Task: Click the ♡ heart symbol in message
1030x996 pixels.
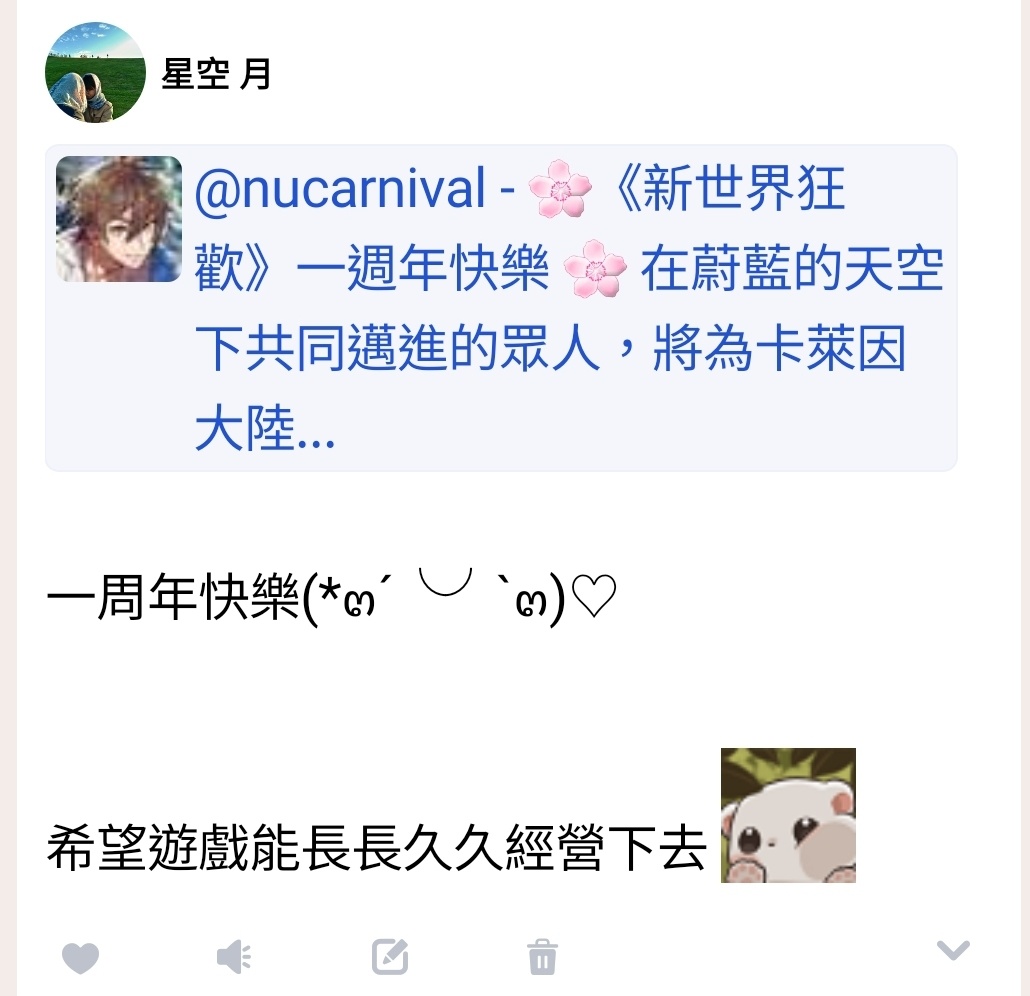Action: [594, 596]
